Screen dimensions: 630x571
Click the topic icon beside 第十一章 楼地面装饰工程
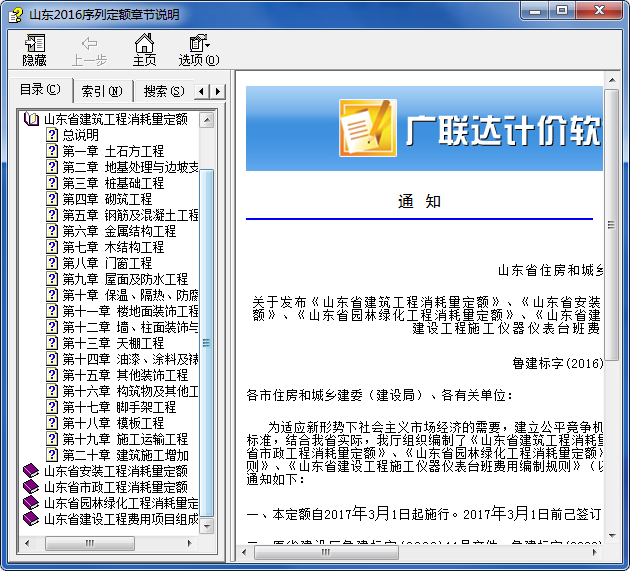click(52, 311)
